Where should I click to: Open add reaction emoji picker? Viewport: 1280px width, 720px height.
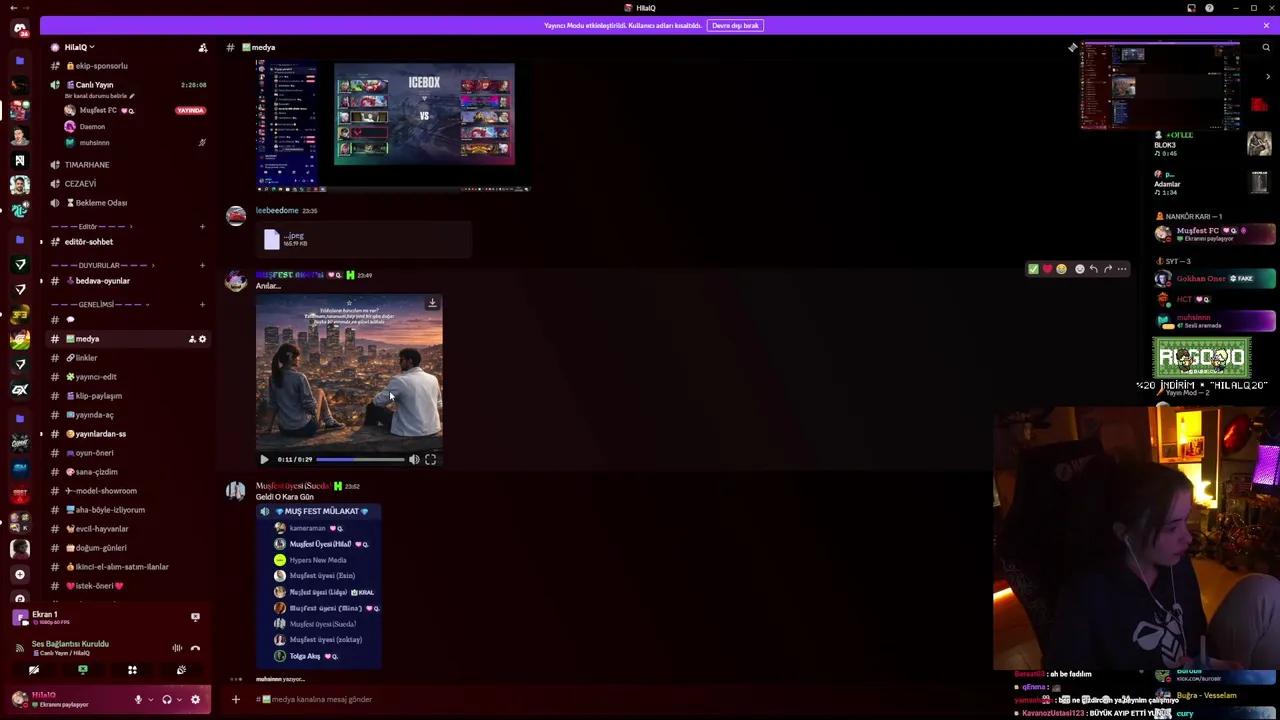(1079, 269)
